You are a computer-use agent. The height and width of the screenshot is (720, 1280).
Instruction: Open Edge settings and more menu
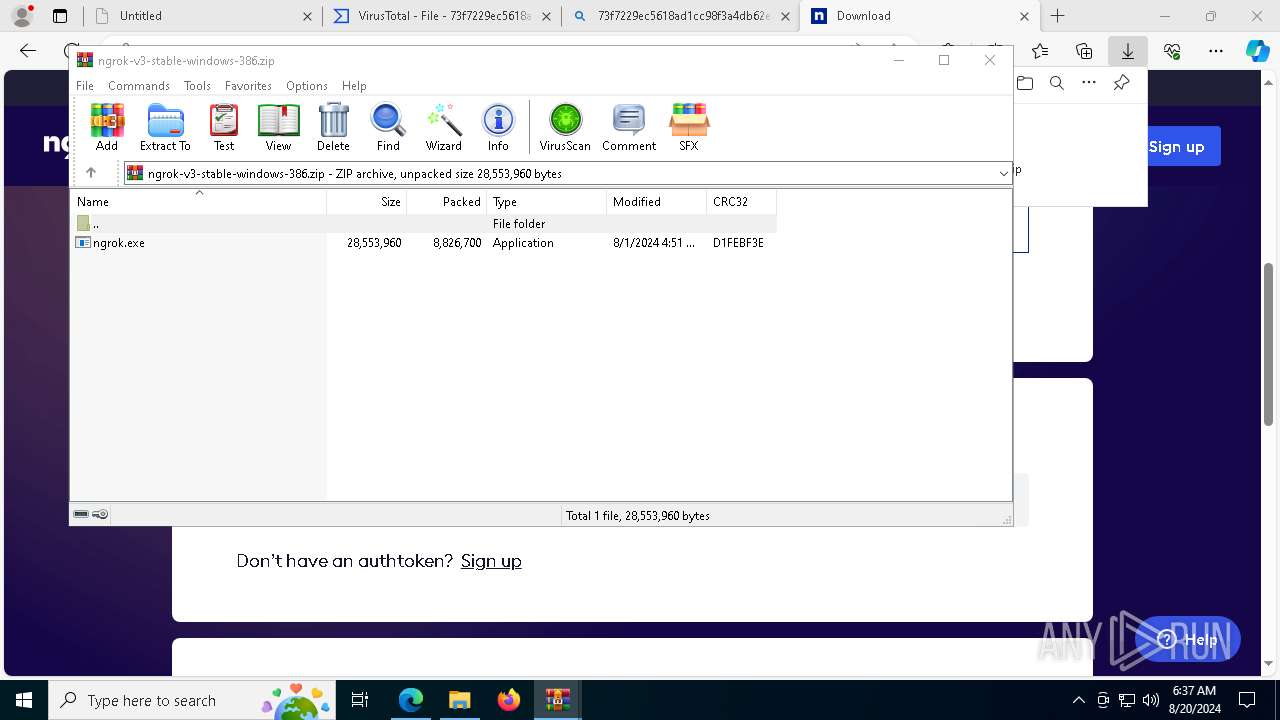pos(1216,51)
